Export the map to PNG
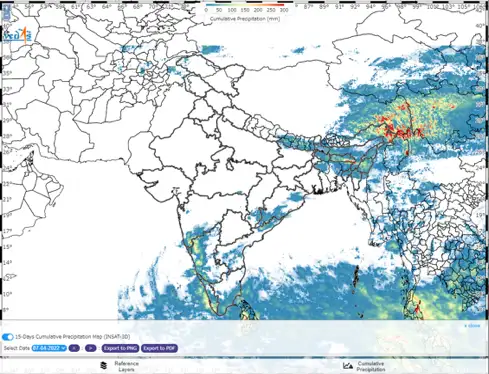 click(120, 348)
